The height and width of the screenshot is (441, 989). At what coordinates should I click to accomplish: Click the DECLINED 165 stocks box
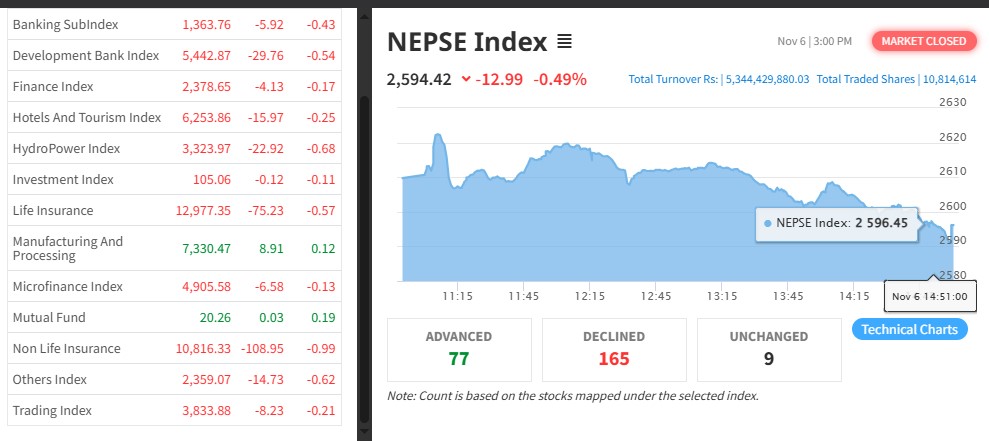[x=614, y=348]
